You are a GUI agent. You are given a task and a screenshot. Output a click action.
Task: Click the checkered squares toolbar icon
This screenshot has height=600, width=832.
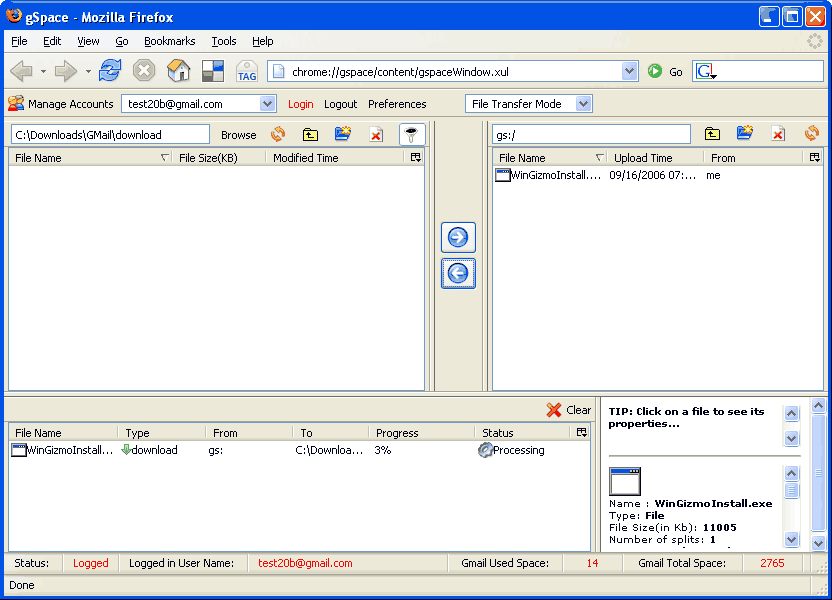(213, 71)
